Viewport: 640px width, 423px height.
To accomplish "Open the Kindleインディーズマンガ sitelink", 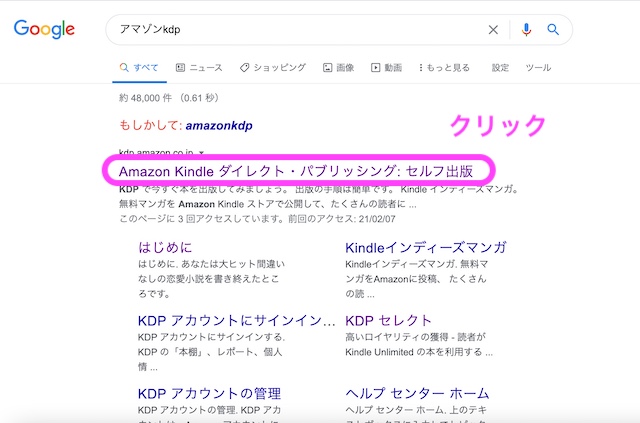I will (425, 247).
